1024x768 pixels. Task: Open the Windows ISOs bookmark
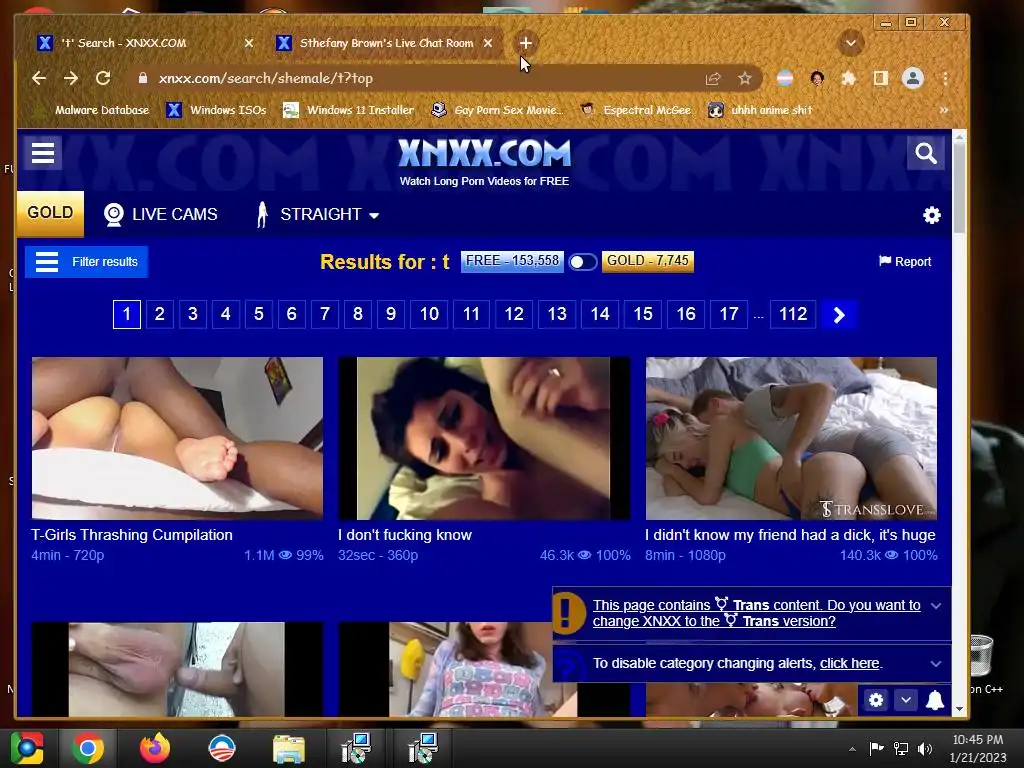pyautogui.click(x=216, y=110)
